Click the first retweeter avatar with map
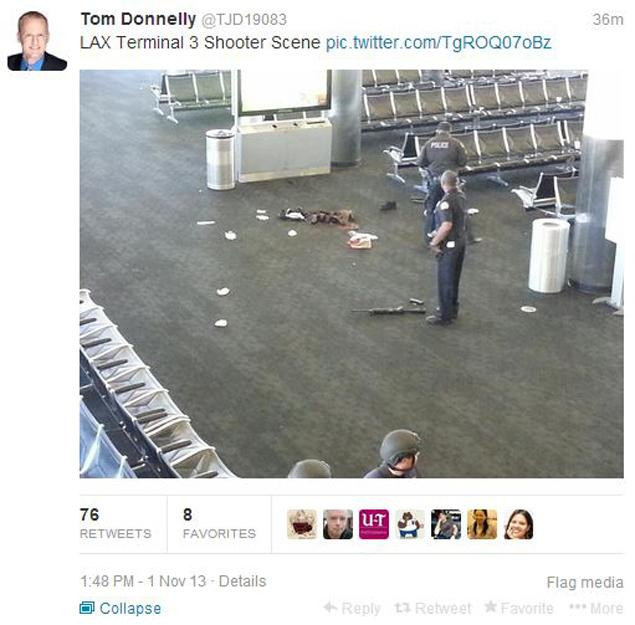This screenshot has height=625, width=635. click(302, 524)
